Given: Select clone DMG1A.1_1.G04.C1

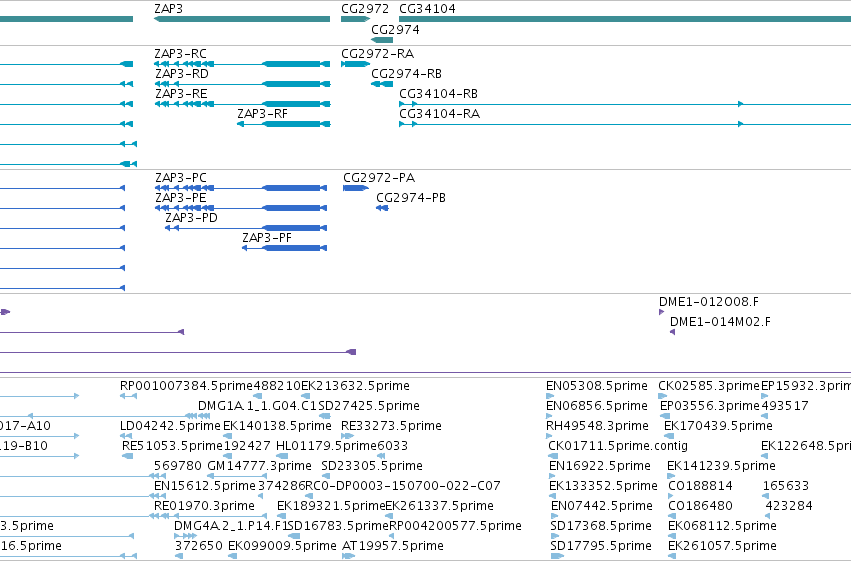Looking at the screenshot, I should (258, 406).
